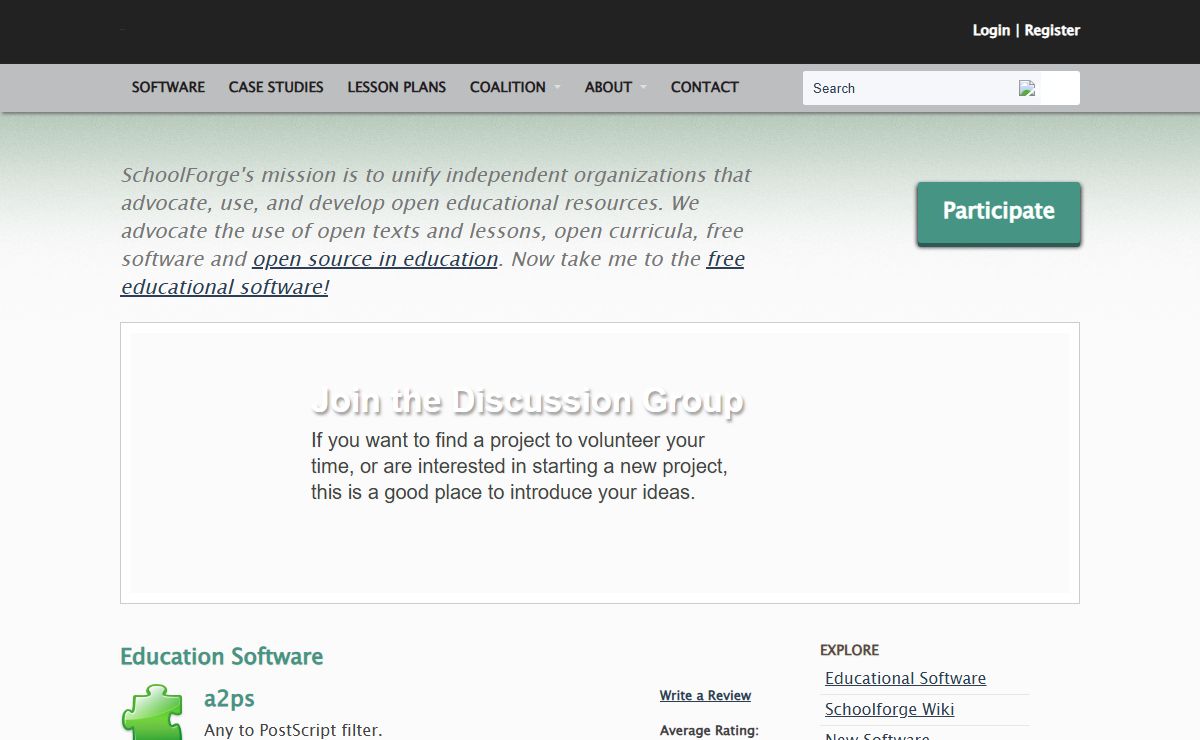This screenshot has width=1200, height=740.
Task: Click the green puzzle piece a2ps icon
Action: [x=152, y=712]
